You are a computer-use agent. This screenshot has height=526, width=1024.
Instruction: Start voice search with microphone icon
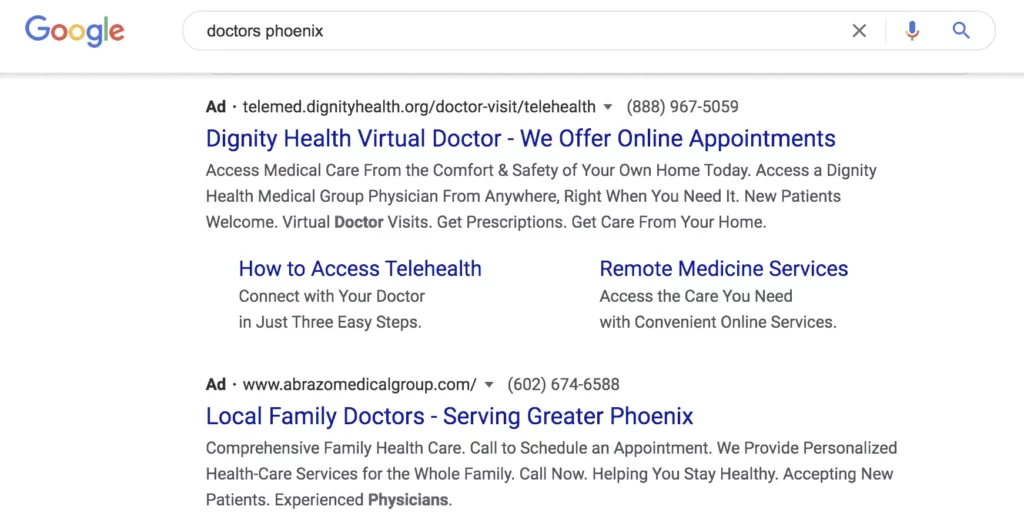pos(912,31)
